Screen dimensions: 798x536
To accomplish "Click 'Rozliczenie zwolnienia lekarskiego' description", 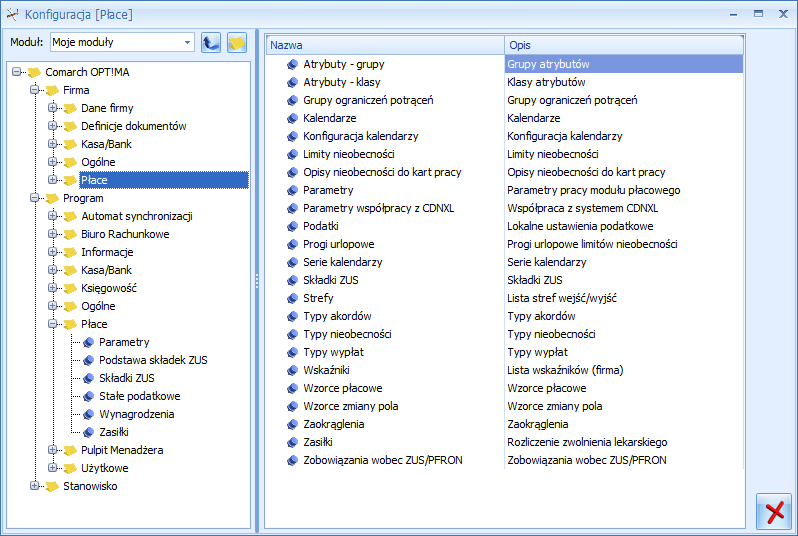I will point(587,442).
